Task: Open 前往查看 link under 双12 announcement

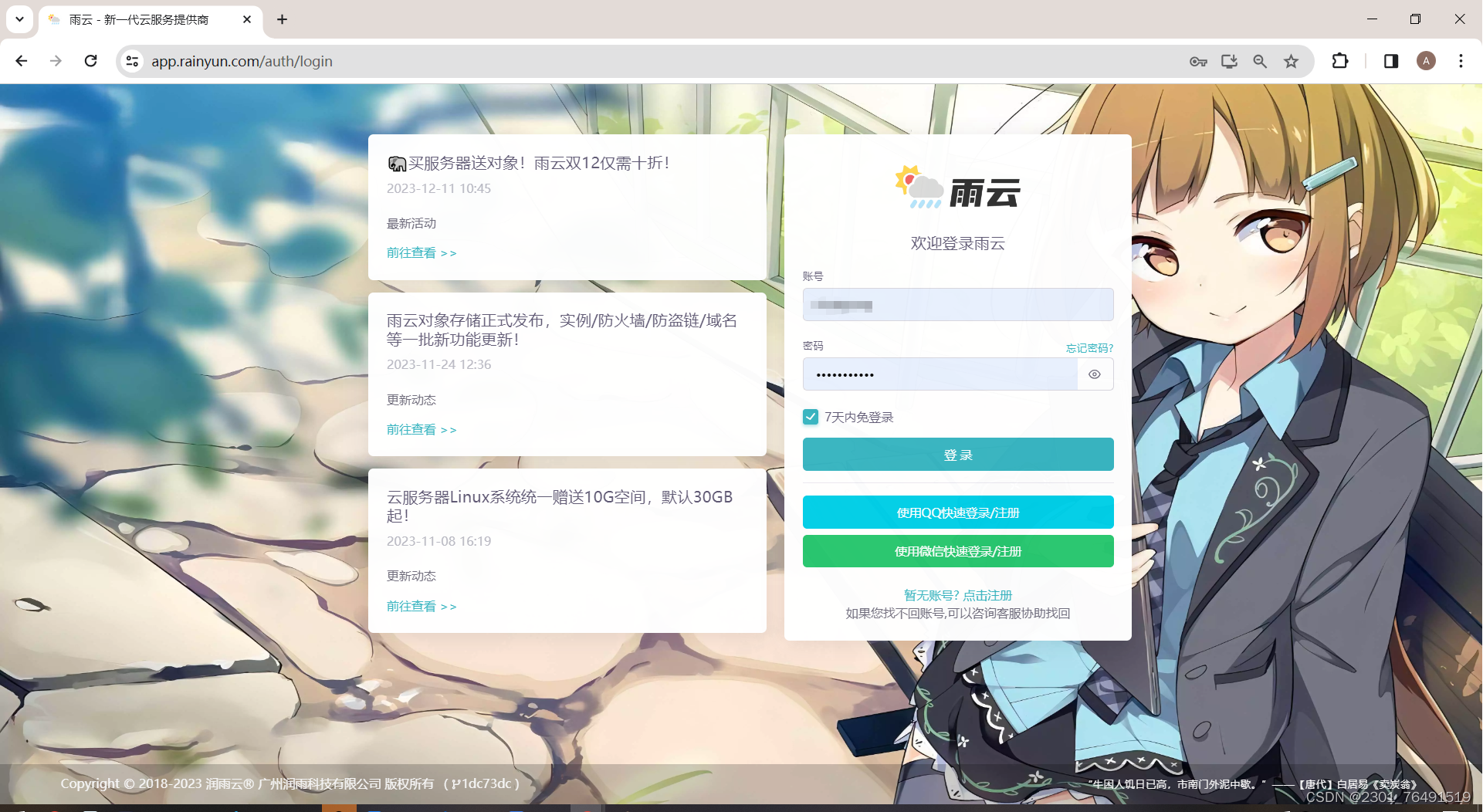Action: 422,252
